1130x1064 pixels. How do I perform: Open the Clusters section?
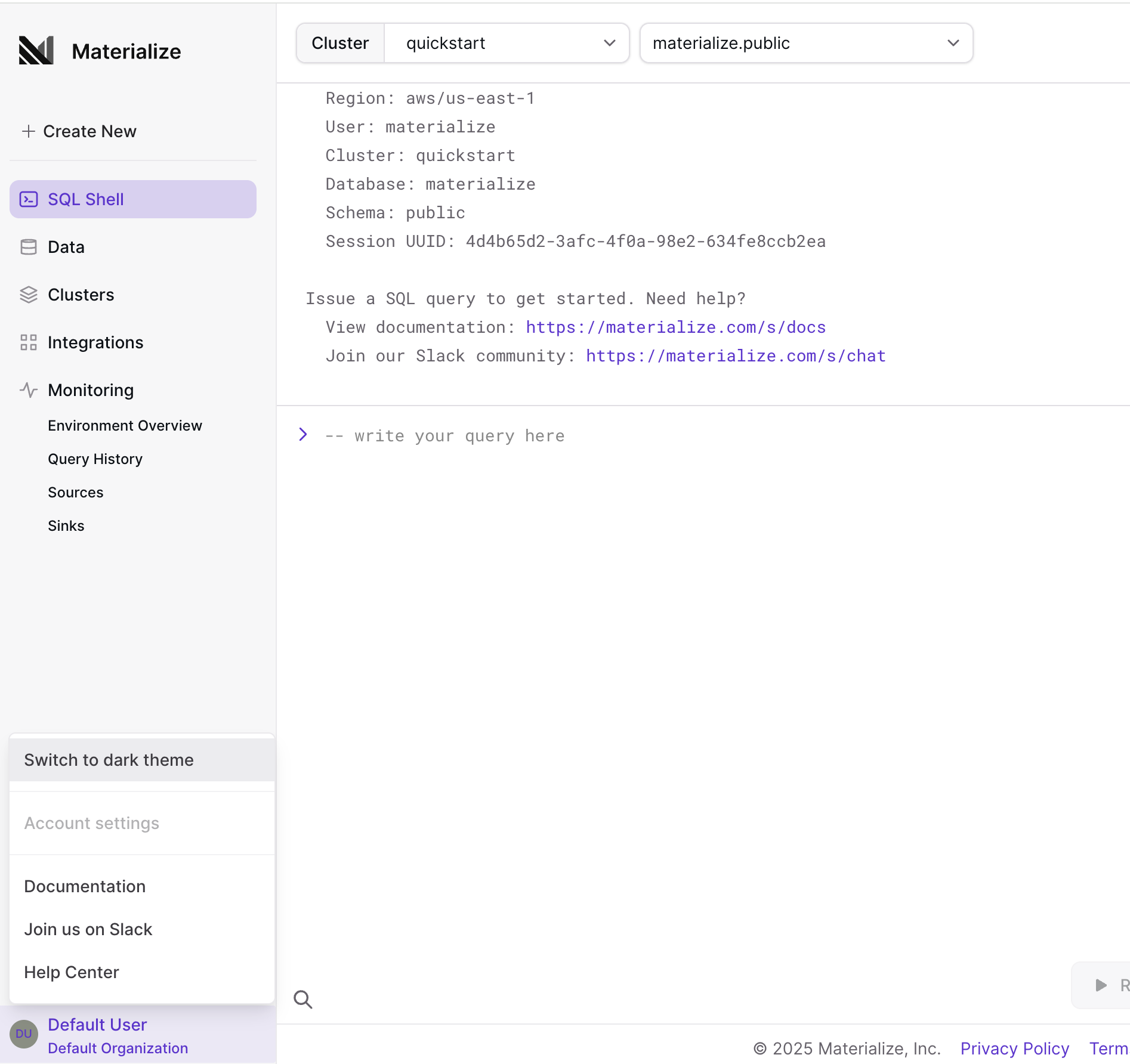[81, 294]
